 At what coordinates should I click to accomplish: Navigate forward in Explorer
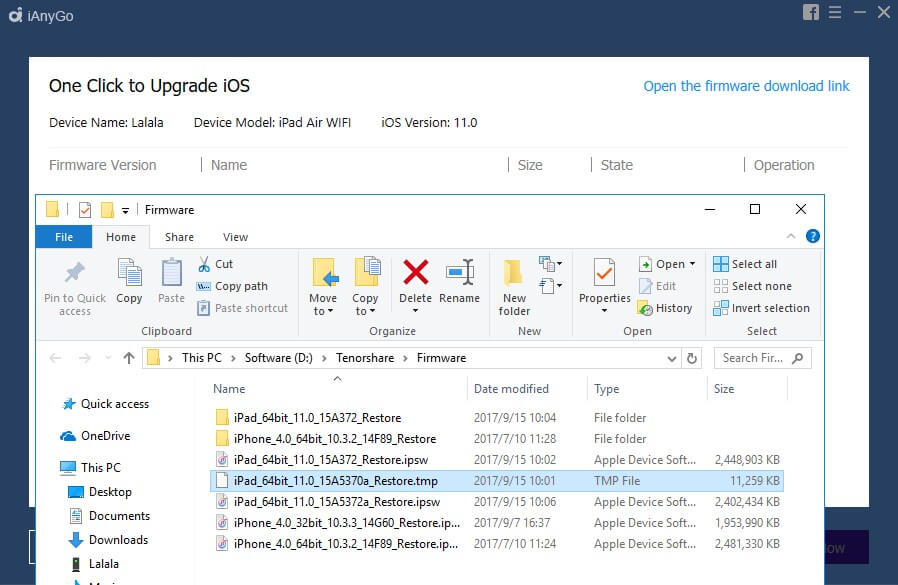point(85,358)
